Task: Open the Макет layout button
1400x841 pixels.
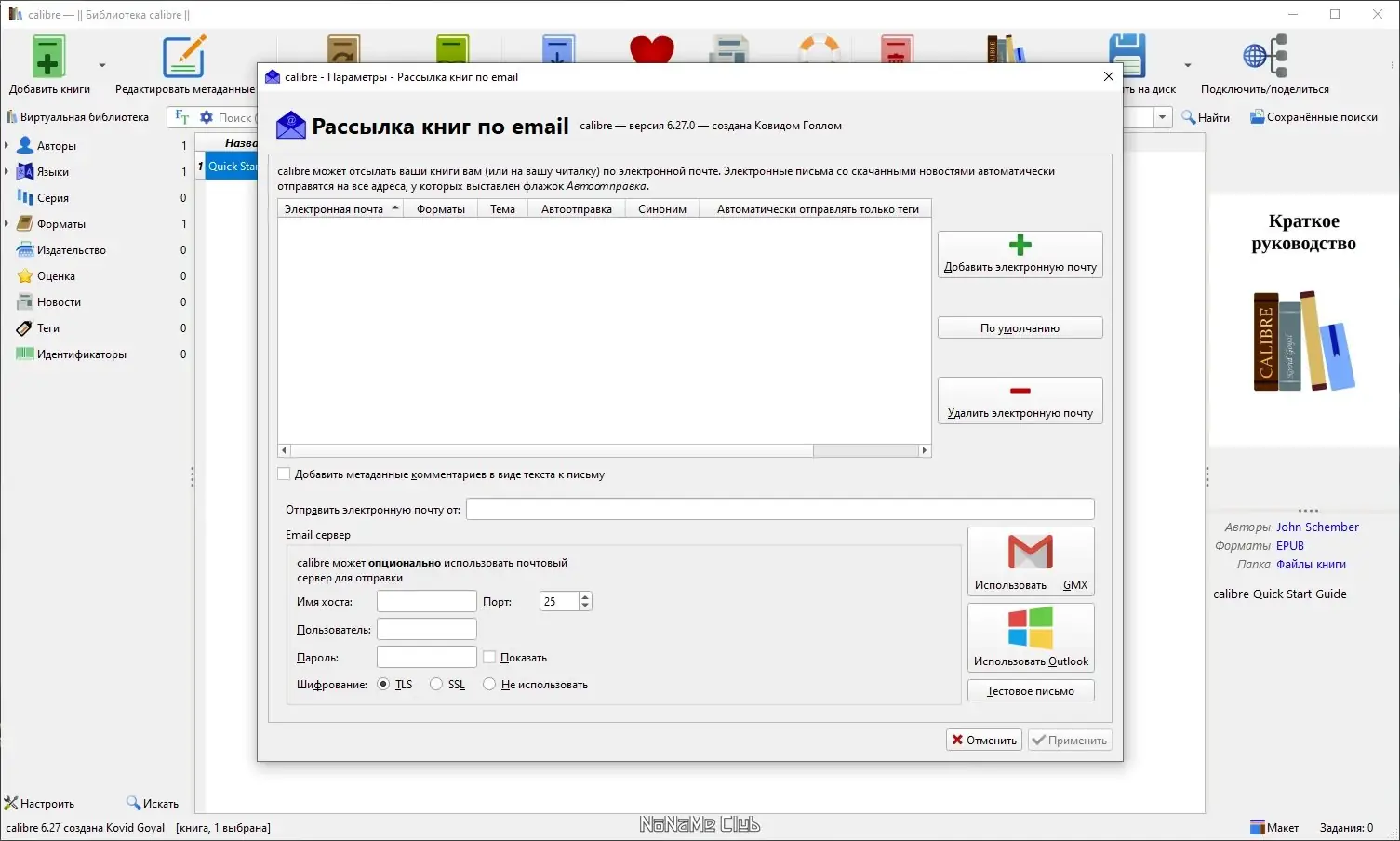Action: point(1273,828)
